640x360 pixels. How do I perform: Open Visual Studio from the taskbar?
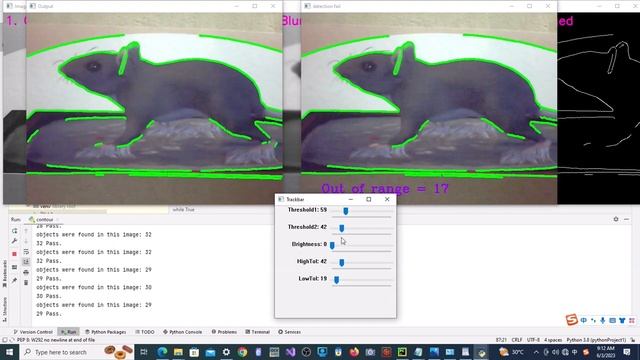pos(290,352)
